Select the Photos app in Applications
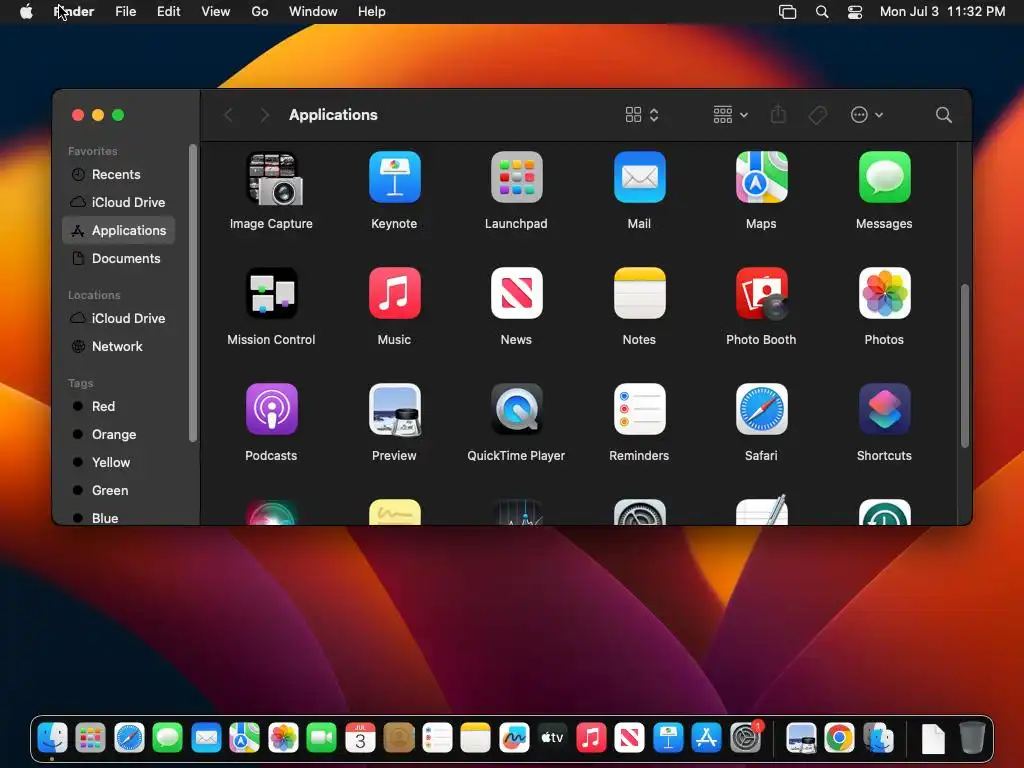 click(x=884, y=293)
